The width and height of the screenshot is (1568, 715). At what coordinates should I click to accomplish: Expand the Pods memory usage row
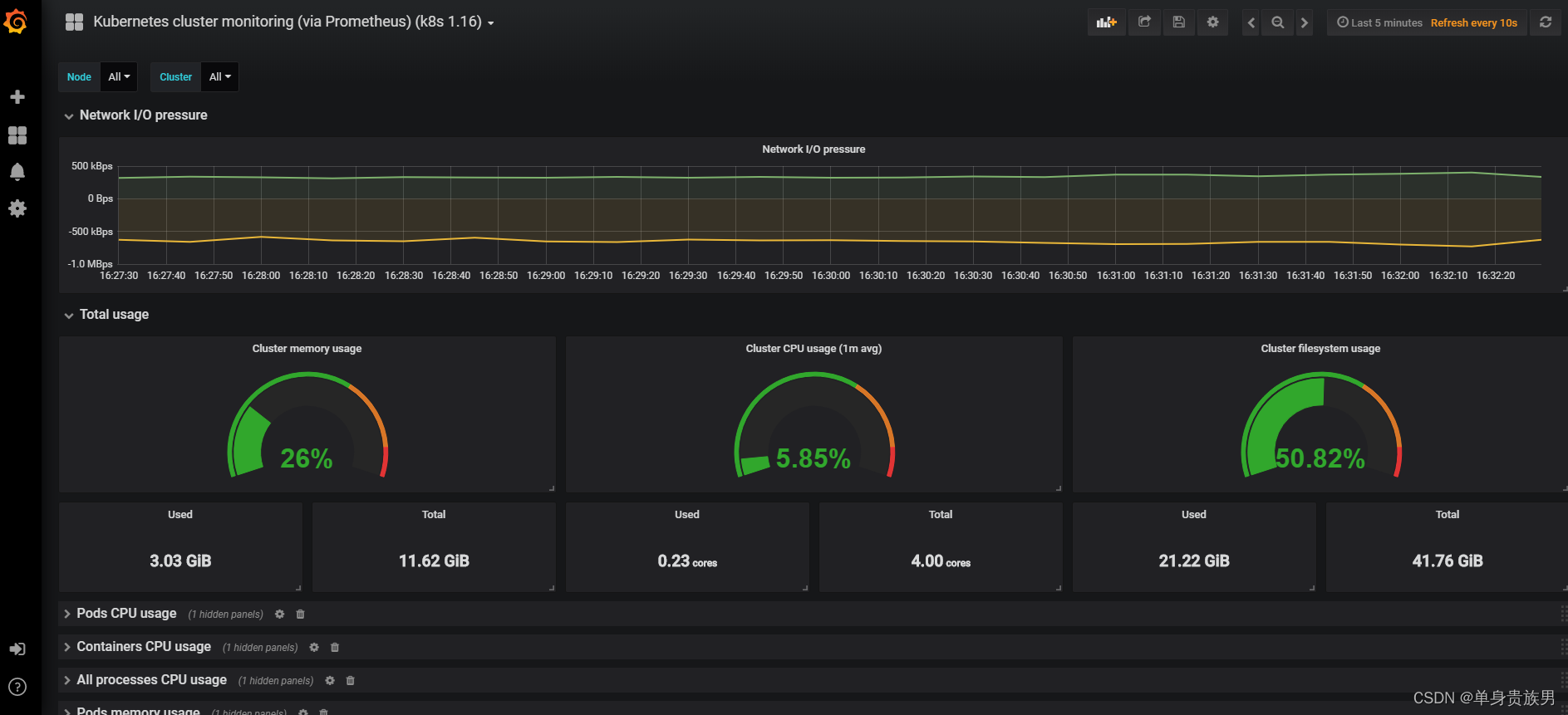pyautogui.click(x=131, y=710)
